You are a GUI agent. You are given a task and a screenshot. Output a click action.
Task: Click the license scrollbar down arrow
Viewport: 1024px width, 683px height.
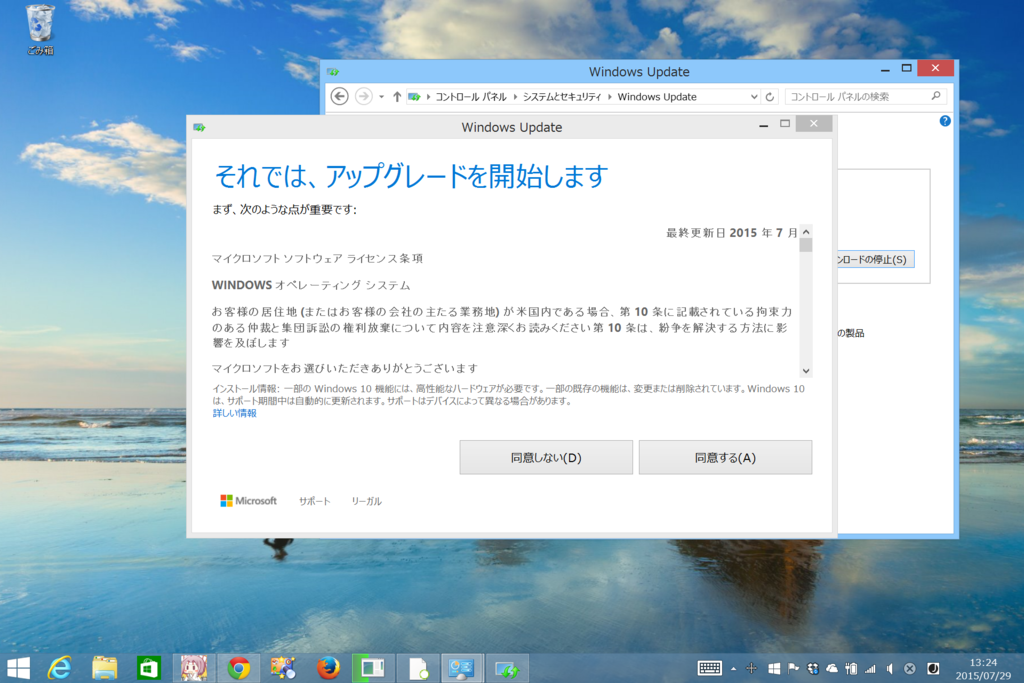point(806,371)
